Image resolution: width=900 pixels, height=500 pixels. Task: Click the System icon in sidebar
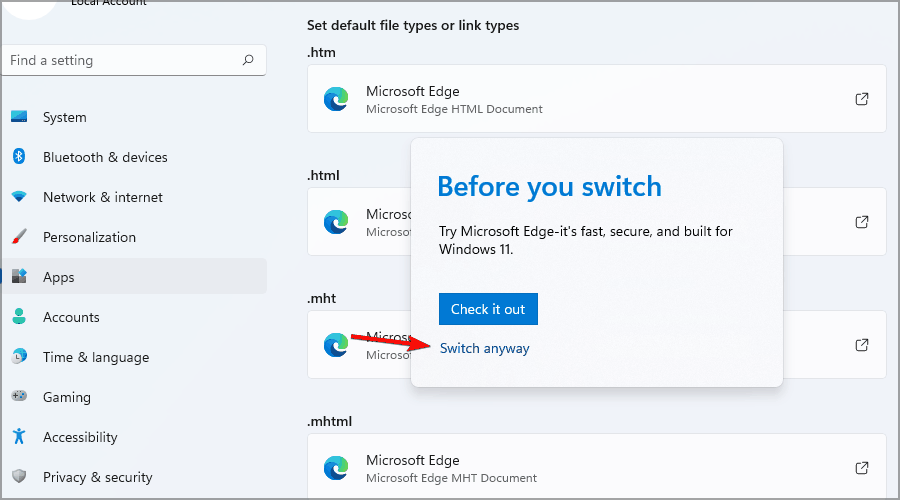(19, 117)
